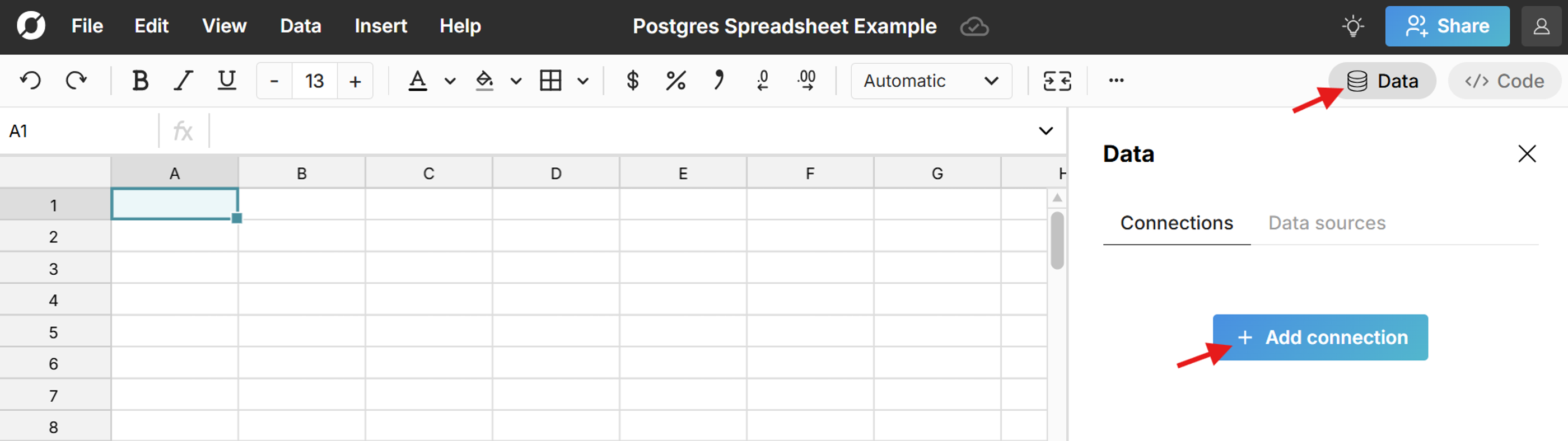Apply percentage formatting
Image resolution: width=1568 pixels, height=441 pixels.
[x=675, y=80]
